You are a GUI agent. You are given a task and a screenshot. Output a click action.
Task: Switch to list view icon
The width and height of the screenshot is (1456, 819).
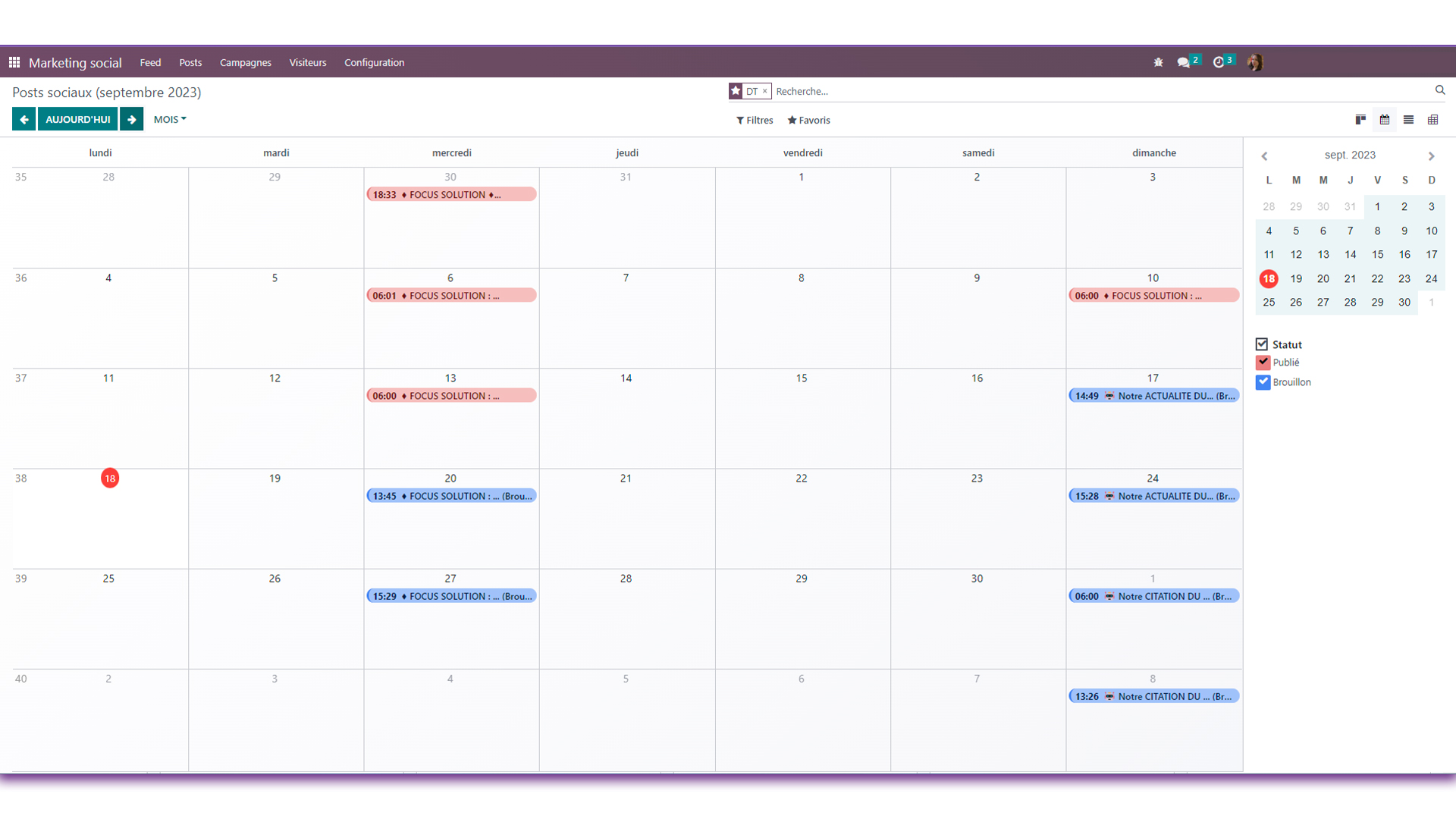(x=1408, y=120)
